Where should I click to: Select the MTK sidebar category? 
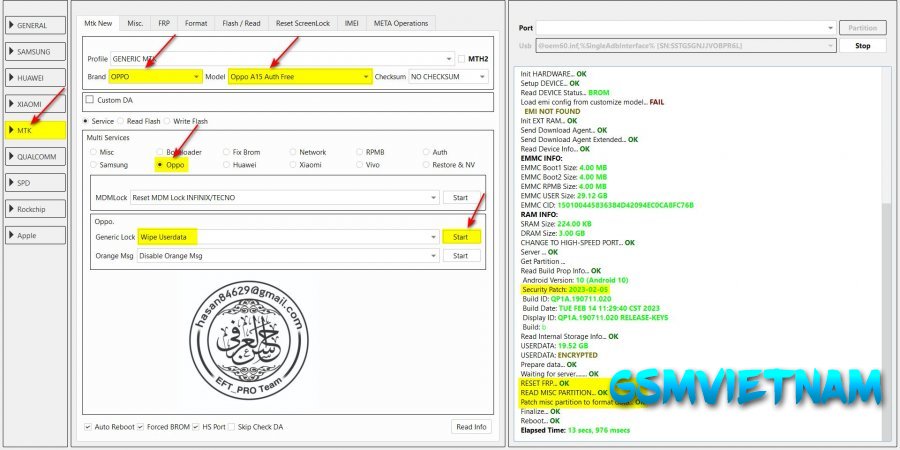coord(35,130)
